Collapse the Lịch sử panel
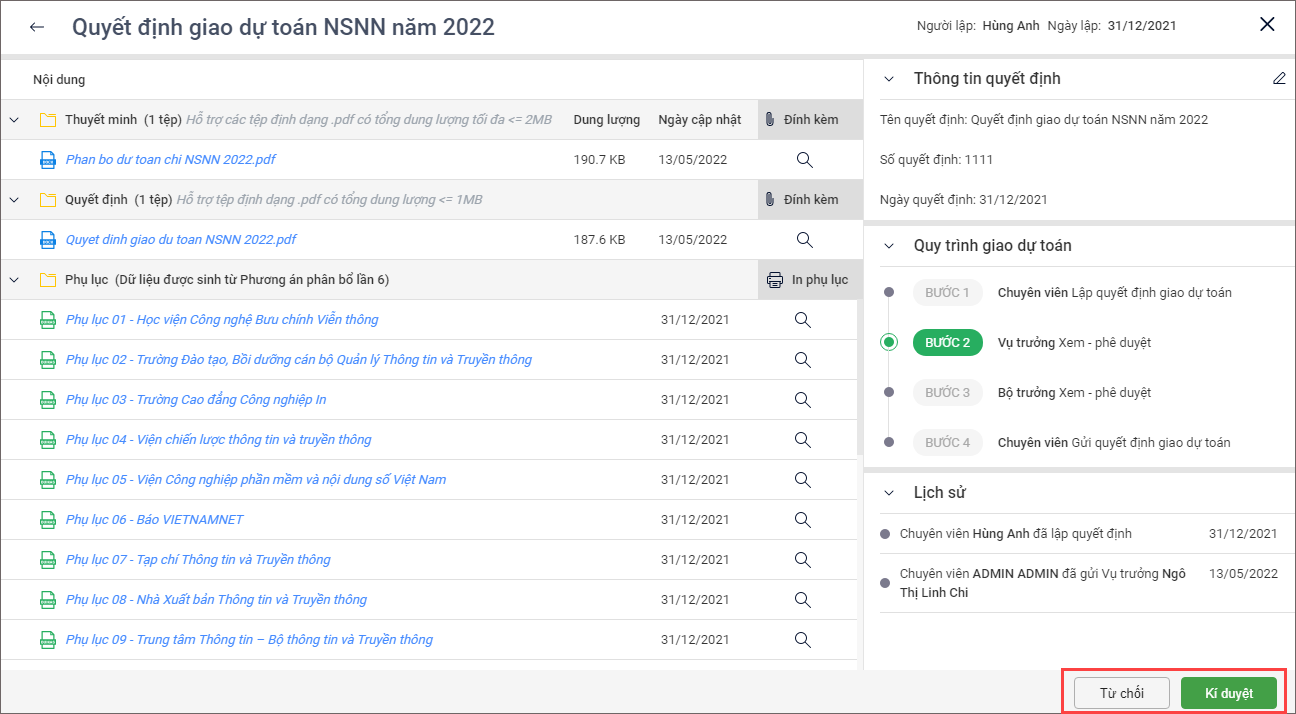Viewport: 1296px width, 714px height. (x=889, y=493)
